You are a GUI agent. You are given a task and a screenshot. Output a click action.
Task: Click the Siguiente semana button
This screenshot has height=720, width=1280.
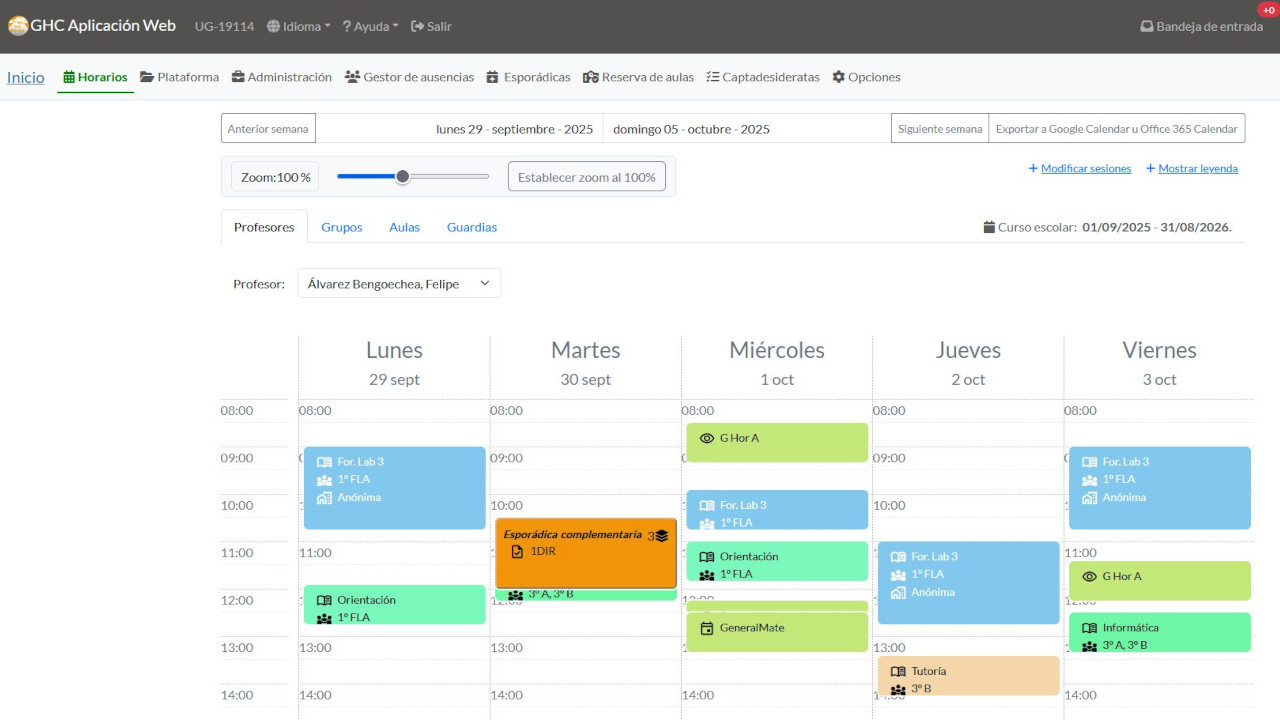(939, 129)
